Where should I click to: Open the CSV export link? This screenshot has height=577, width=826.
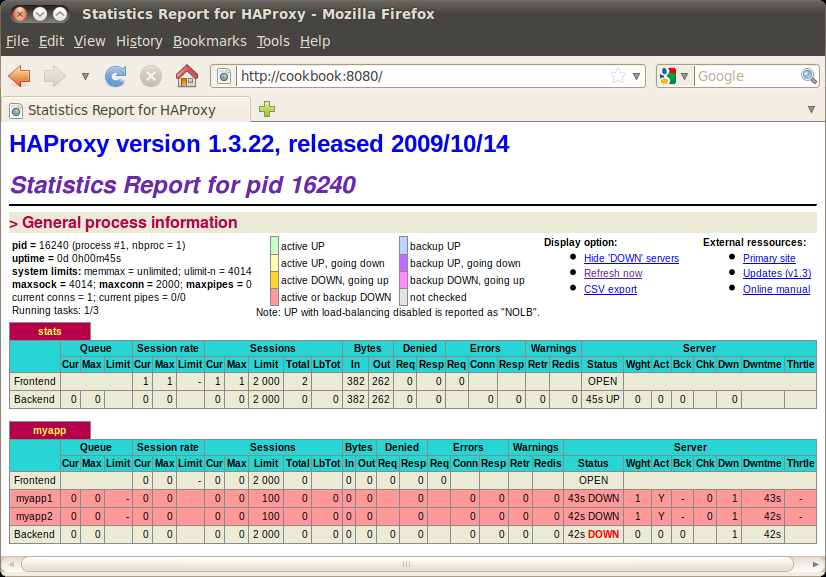coord(610,289)
